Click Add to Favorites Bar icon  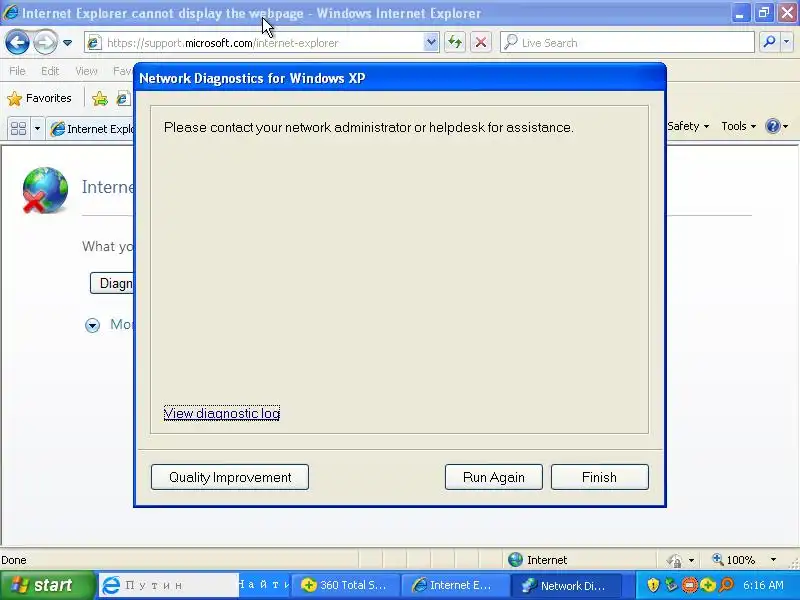point(100,98)
